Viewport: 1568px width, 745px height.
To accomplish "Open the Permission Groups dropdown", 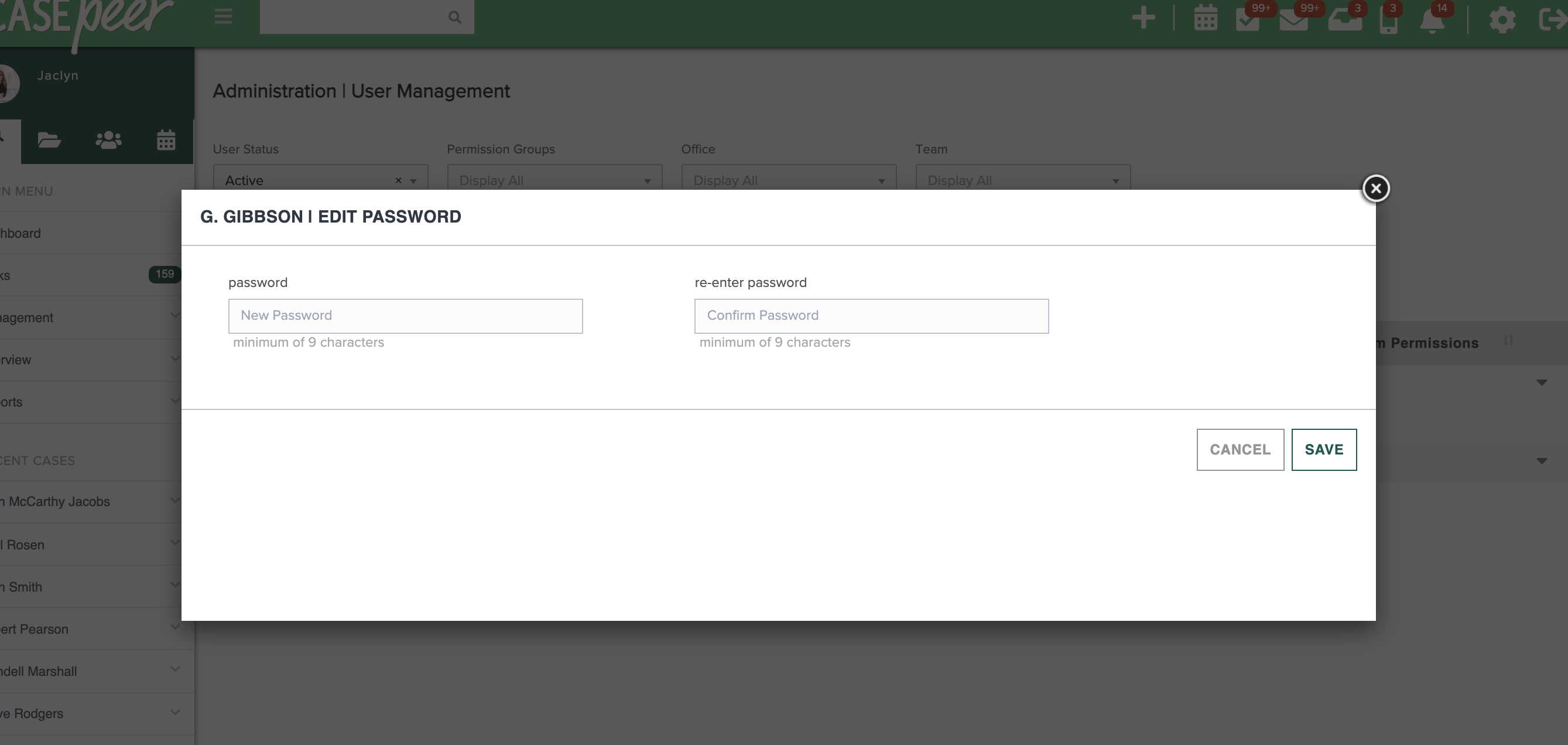I will (x=554, y=180).
